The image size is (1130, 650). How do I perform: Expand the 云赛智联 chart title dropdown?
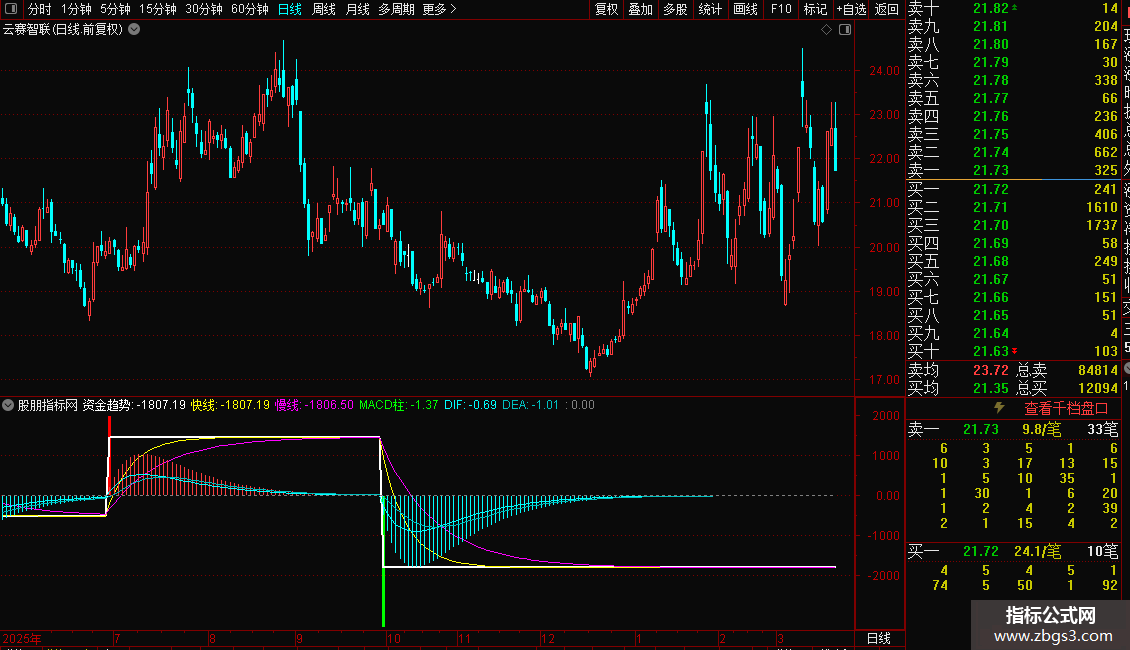click(135, 30)
